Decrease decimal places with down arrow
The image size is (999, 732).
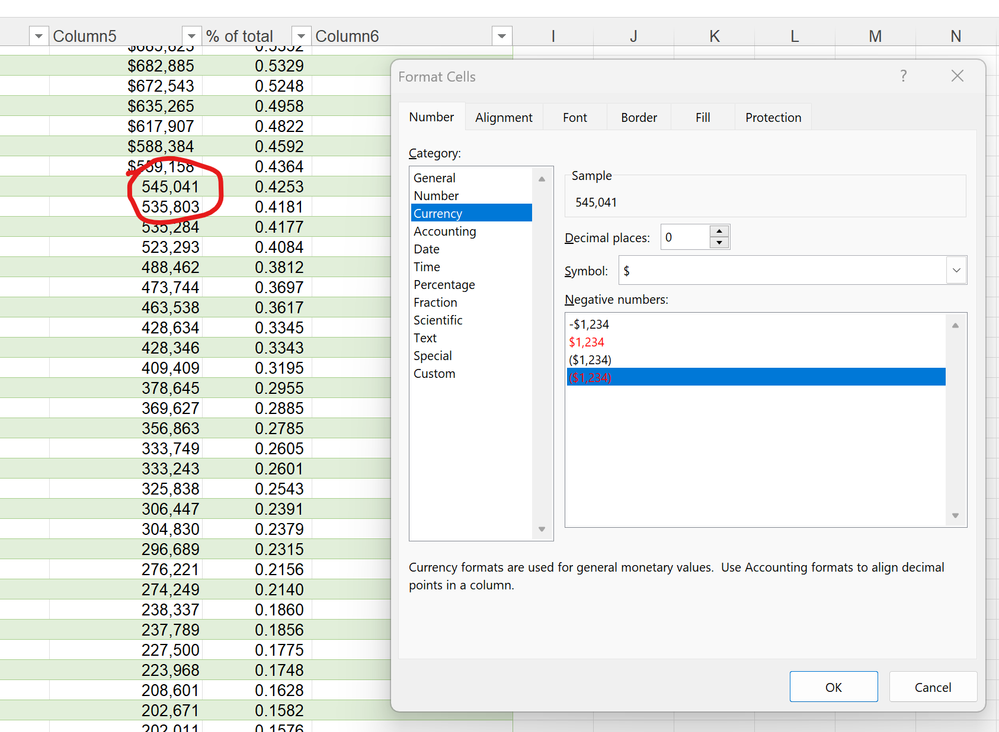[719, 243]
